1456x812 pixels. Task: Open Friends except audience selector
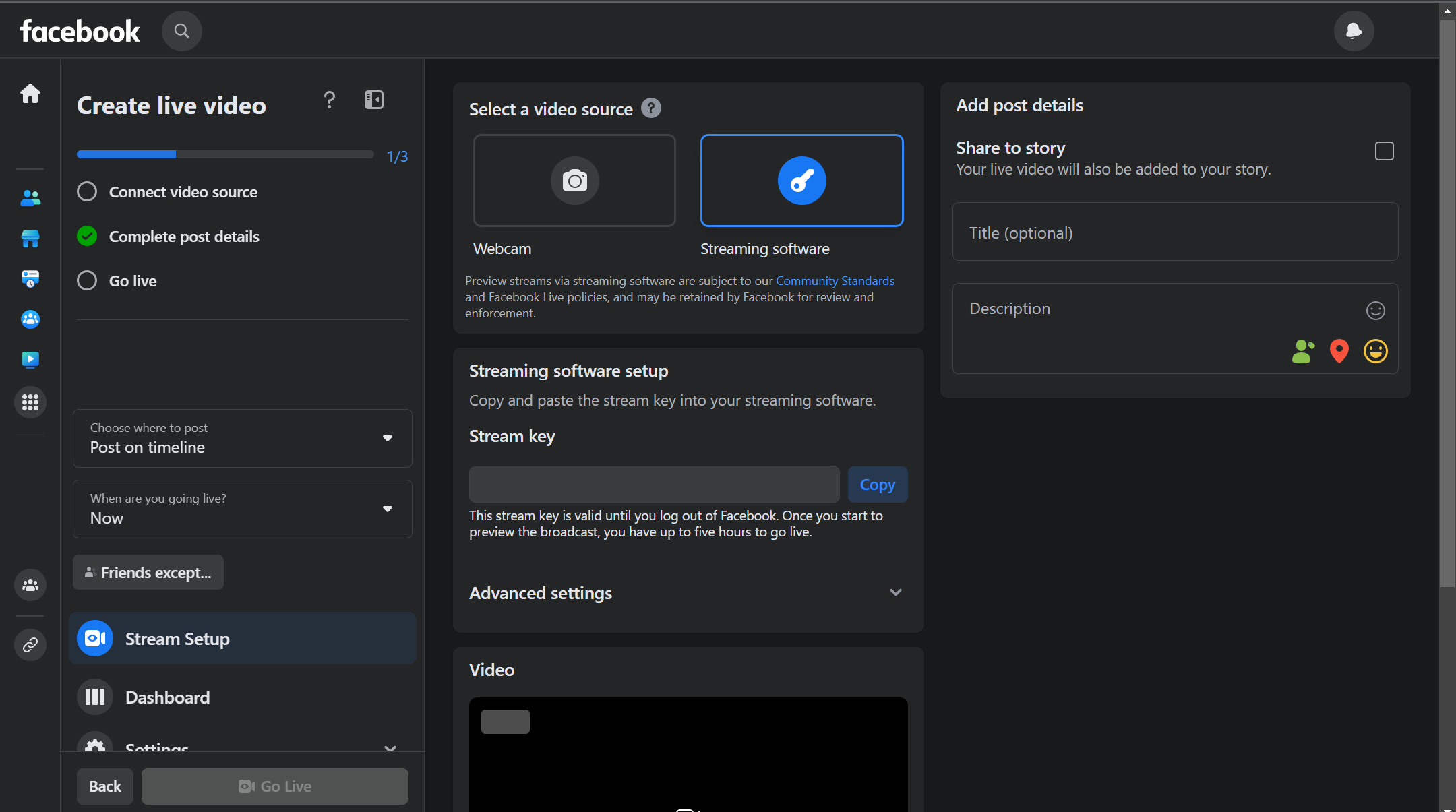[148, 572]
